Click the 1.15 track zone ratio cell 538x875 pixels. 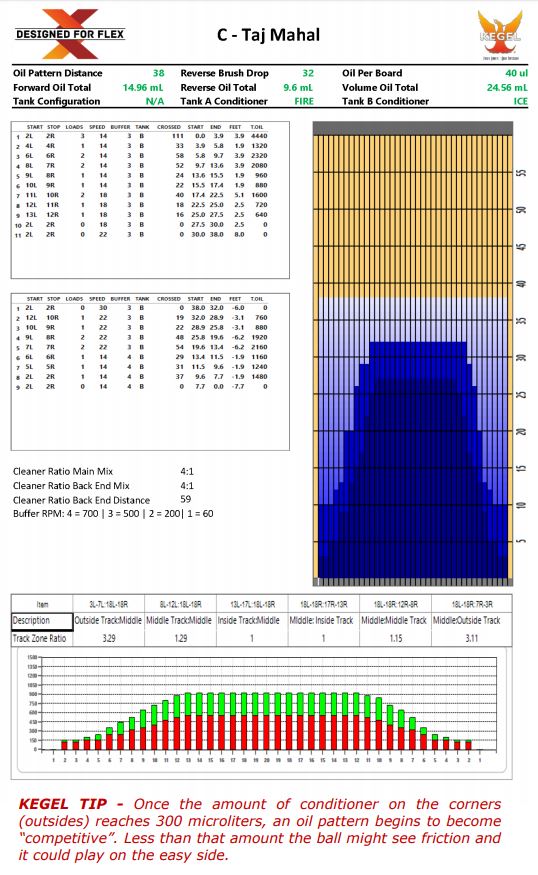[396, 638]
